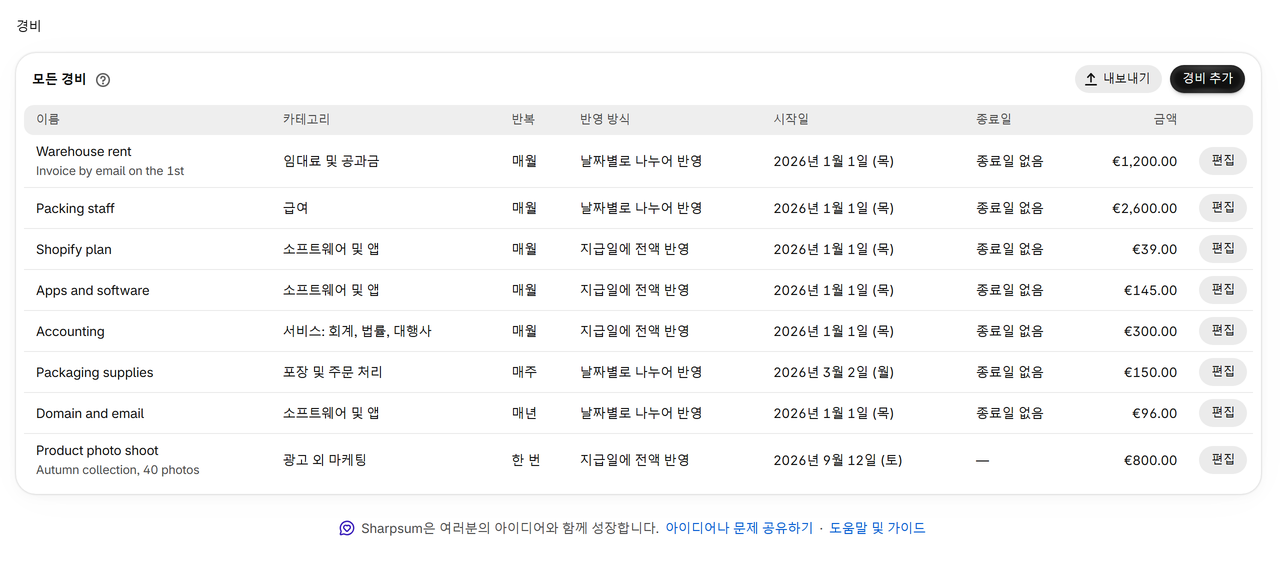Edit the Apps and software expense
This screenshot has height=562, width=1280.
tap(1223, 290)
